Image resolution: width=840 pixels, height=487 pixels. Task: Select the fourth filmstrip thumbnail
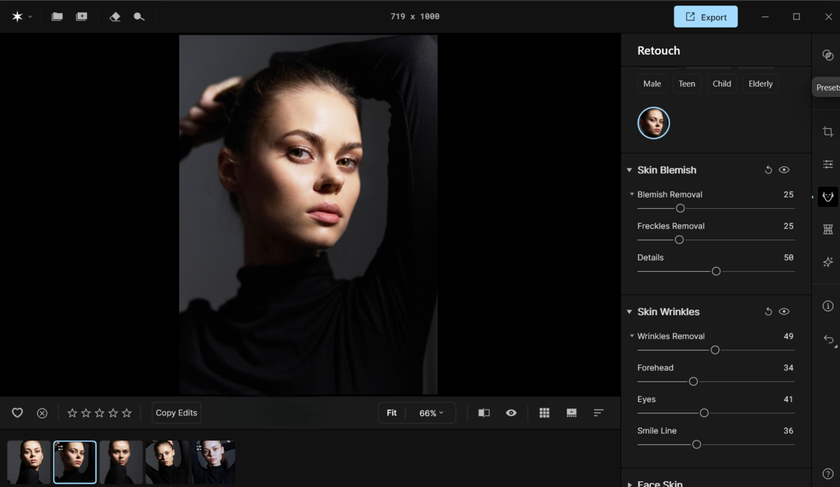[x=167, y=462]
